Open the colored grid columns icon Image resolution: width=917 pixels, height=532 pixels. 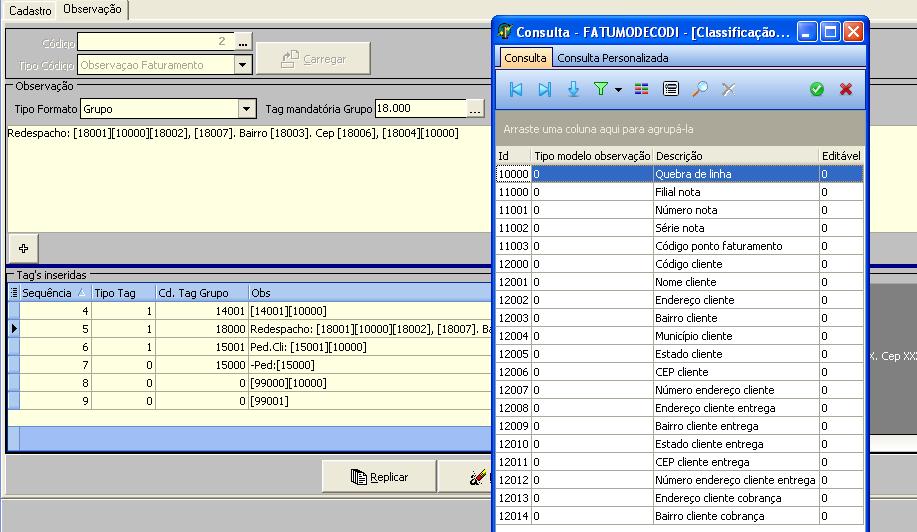642,89
